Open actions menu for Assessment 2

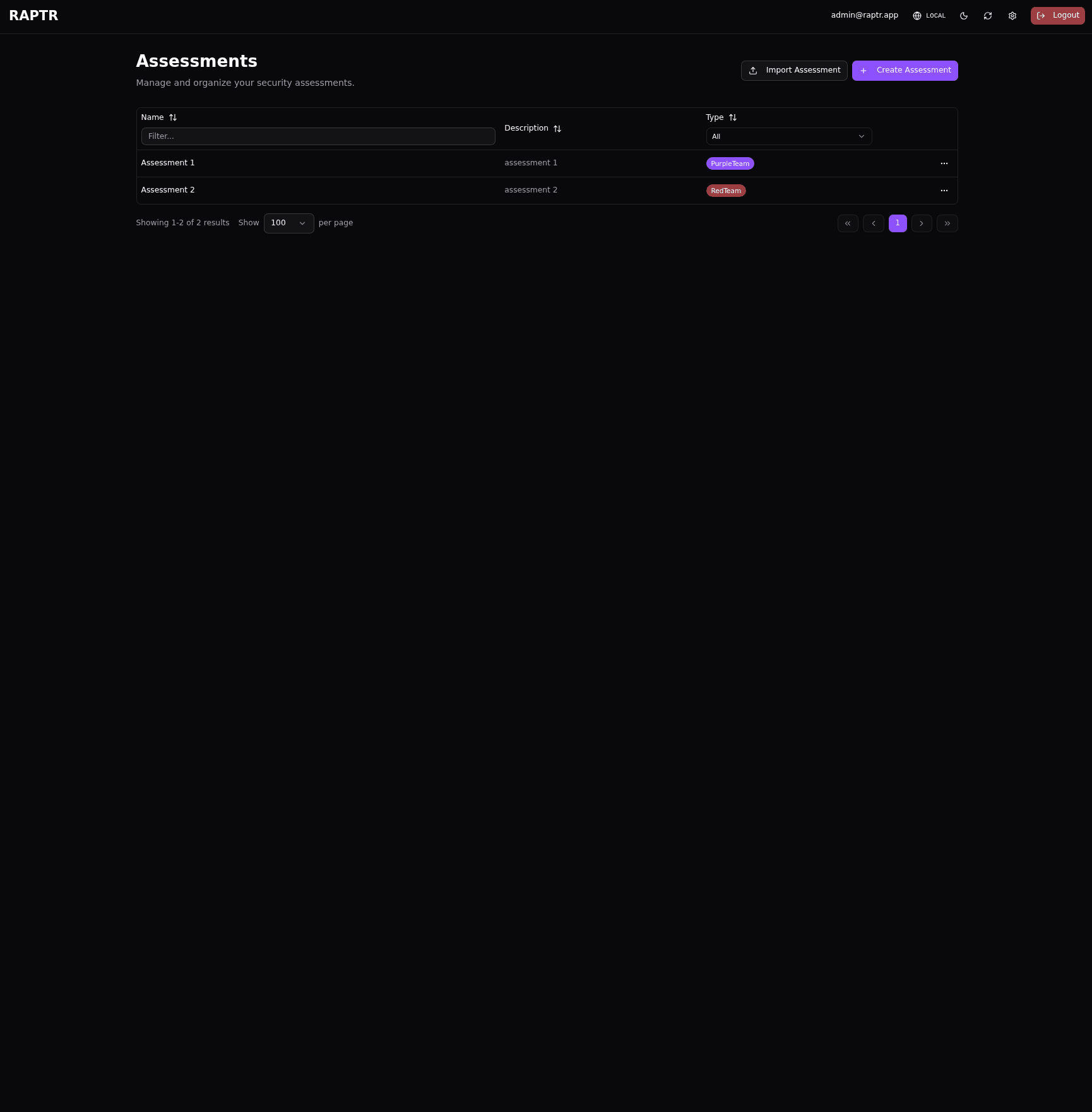coord(944,191)
